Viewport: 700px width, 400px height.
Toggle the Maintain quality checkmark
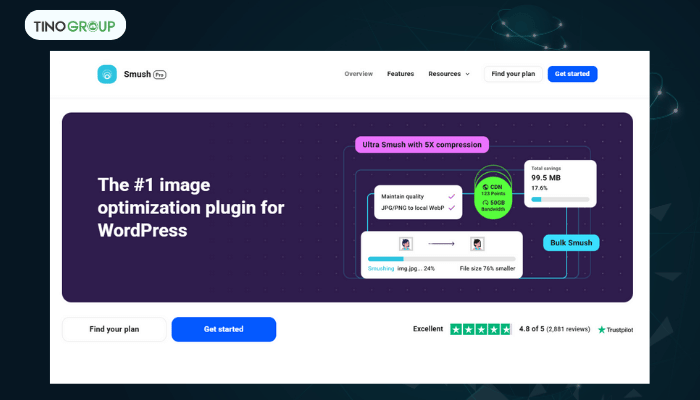[451, 196]
